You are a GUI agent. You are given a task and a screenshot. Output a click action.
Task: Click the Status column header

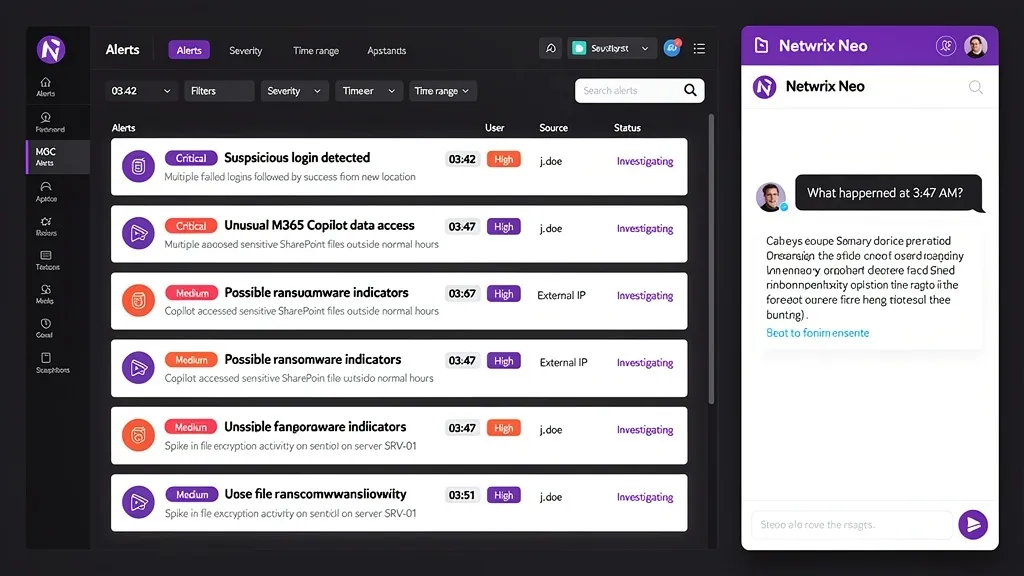tap(627, 128)
